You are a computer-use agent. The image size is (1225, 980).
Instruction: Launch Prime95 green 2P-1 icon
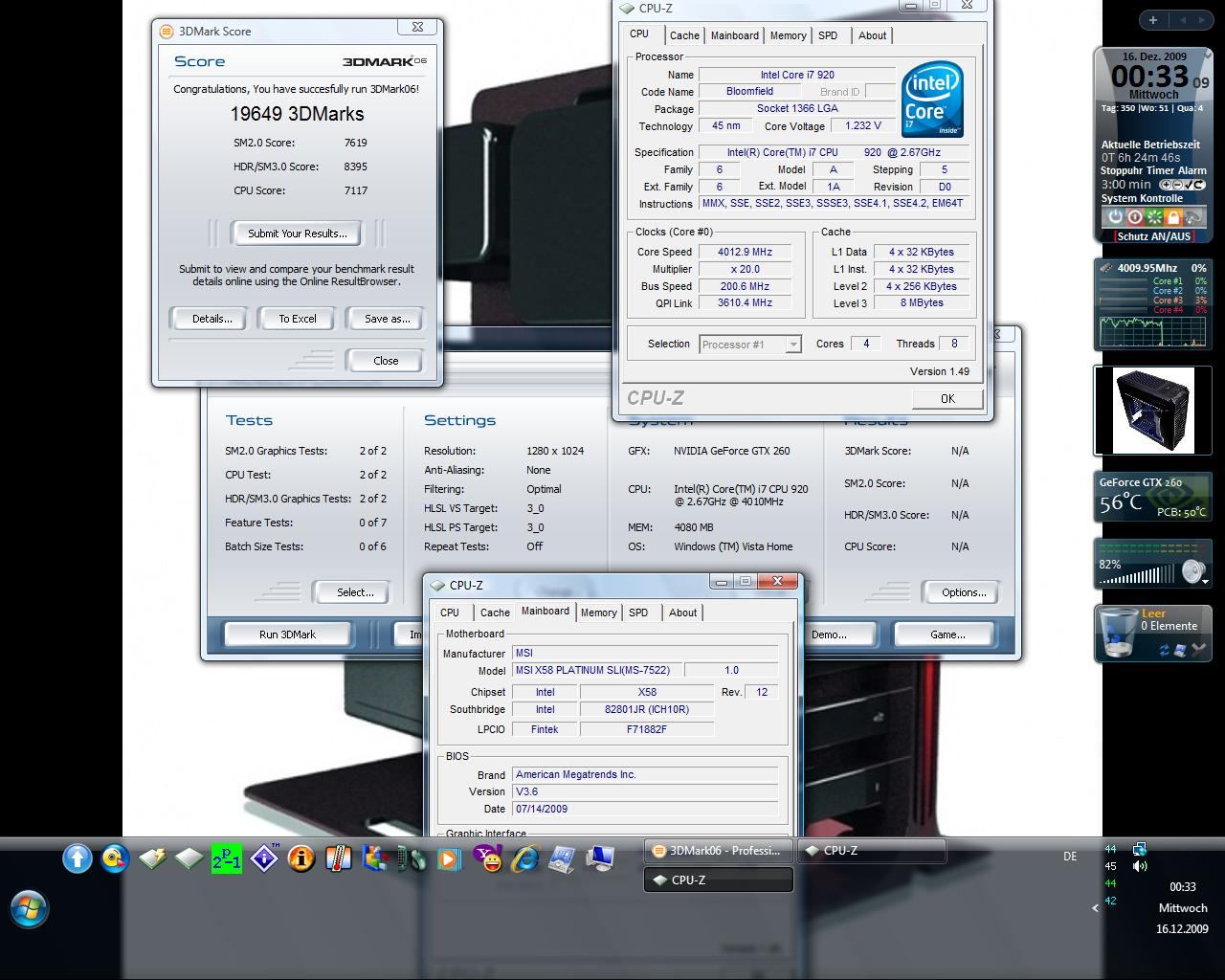point(227,858)
